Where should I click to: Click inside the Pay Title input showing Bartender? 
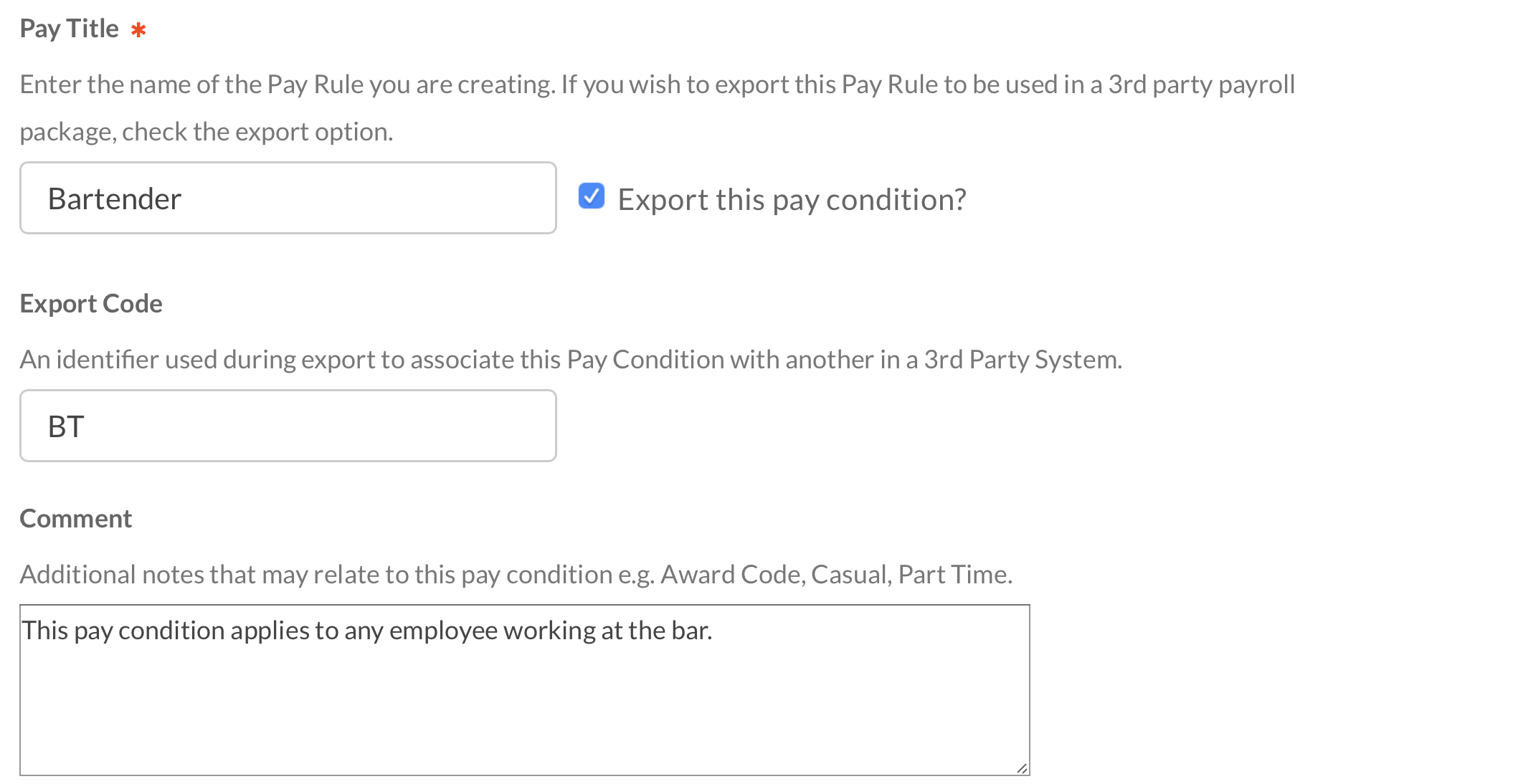[287, 197]
